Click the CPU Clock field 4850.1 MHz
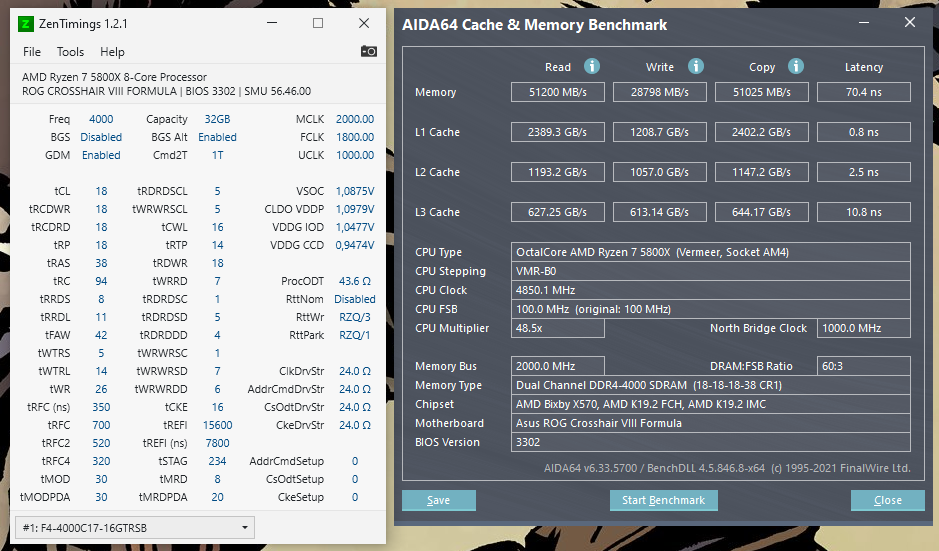Viewport: 939px width, 551px height. 711,290
